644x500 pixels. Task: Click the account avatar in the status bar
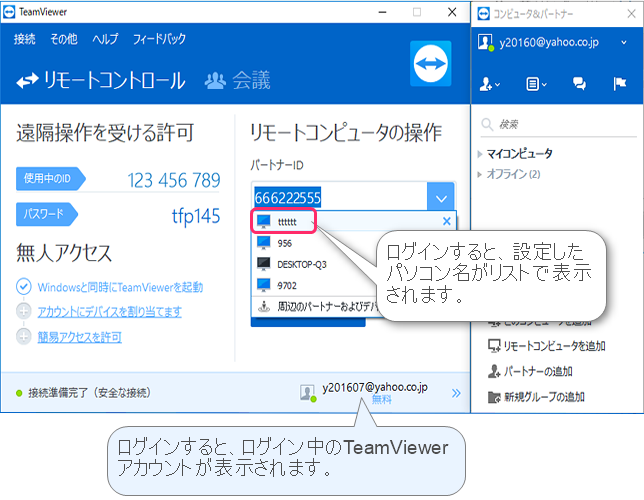[x=308, y=393]
